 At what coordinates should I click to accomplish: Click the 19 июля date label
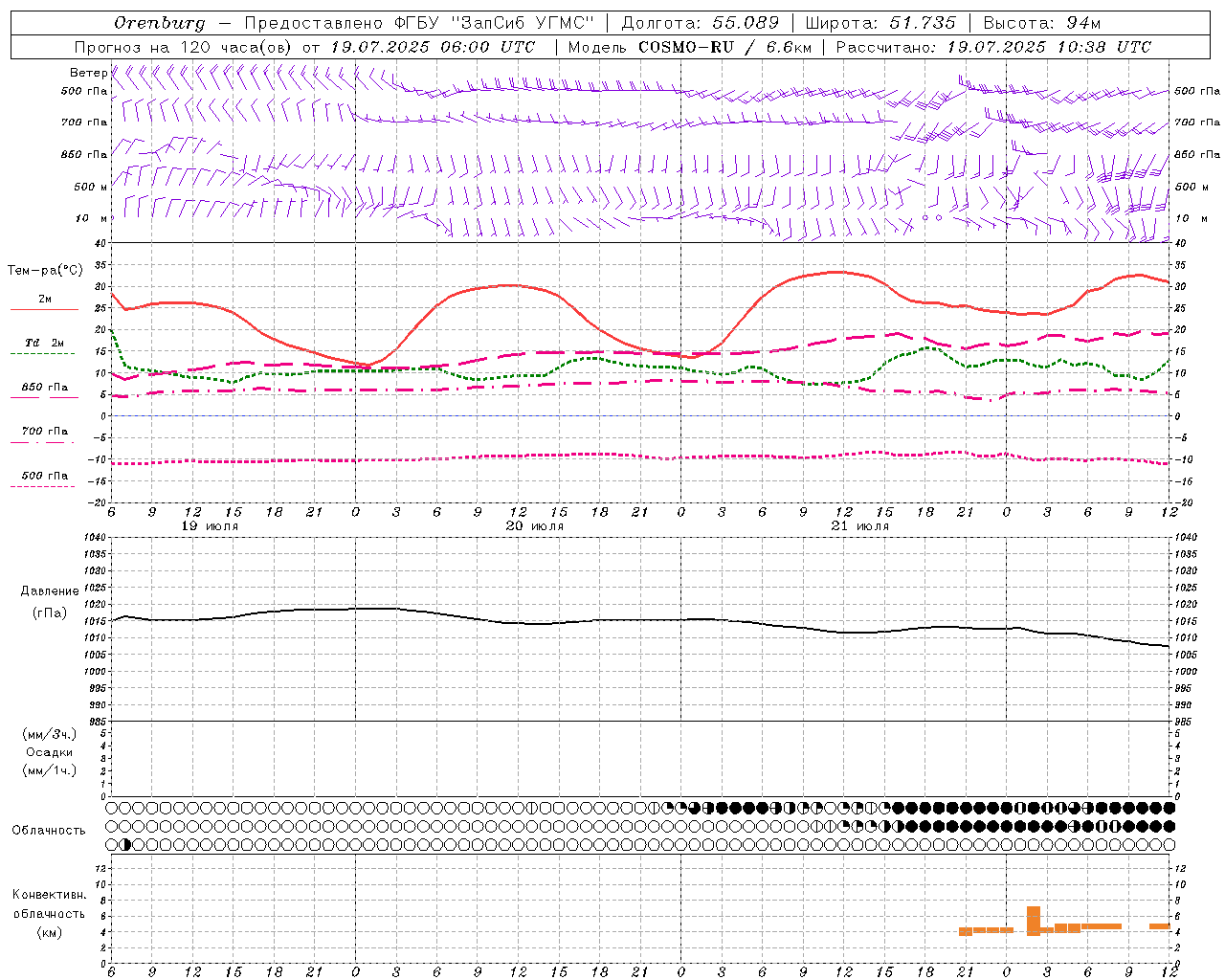pos(210,526)
